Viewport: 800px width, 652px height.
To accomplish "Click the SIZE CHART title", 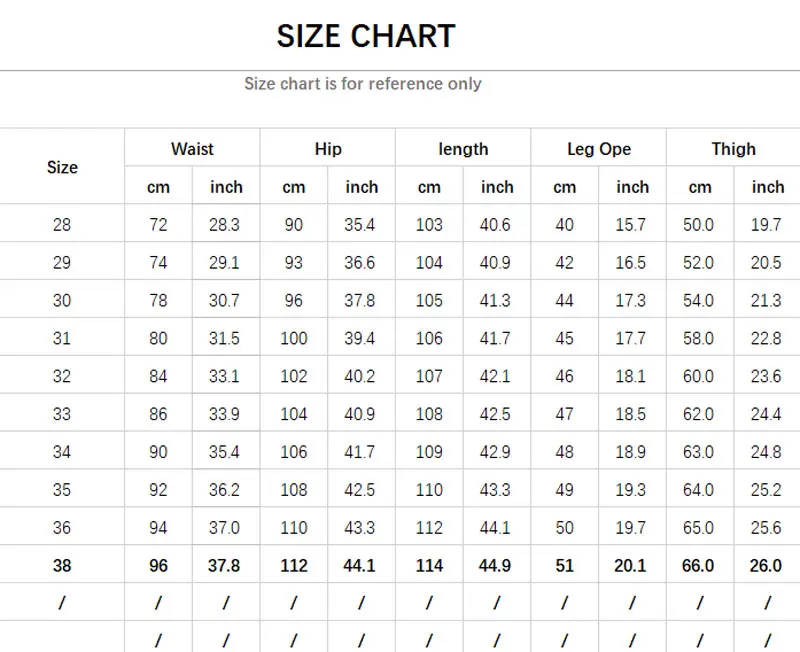I will click(x=366, y=36).
